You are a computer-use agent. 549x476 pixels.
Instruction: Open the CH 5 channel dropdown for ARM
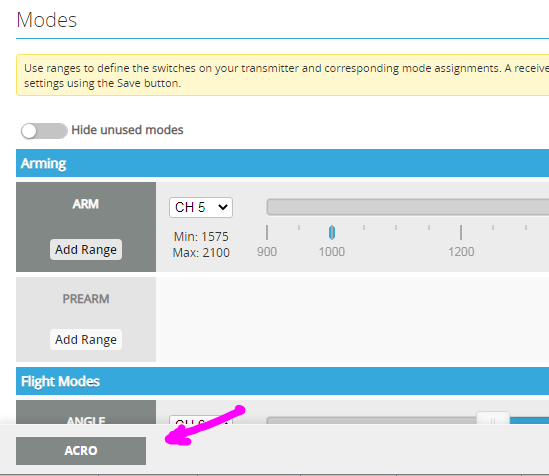coord(201,207)
